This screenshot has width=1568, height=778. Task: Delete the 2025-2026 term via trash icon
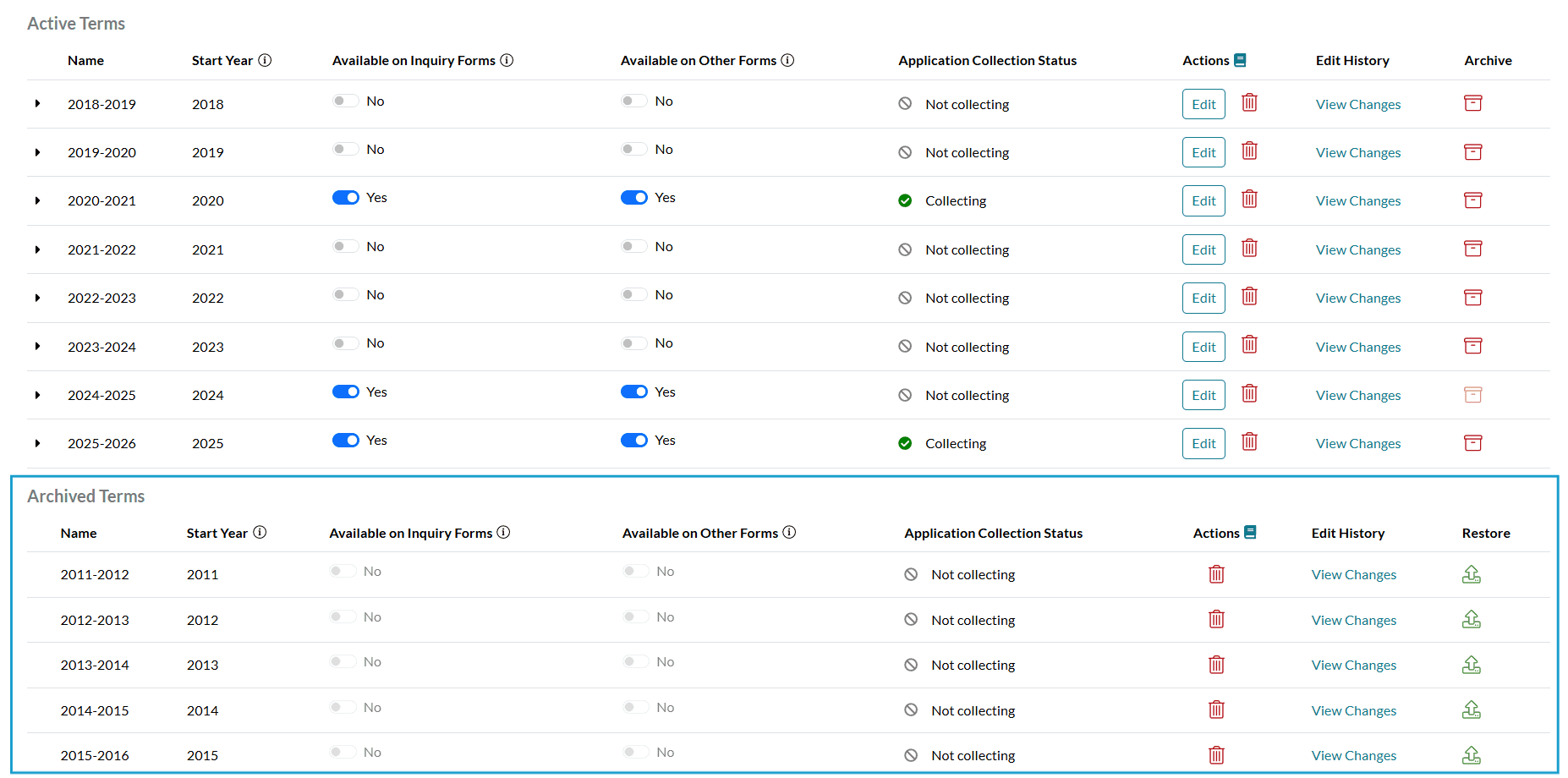[1249, 442]
